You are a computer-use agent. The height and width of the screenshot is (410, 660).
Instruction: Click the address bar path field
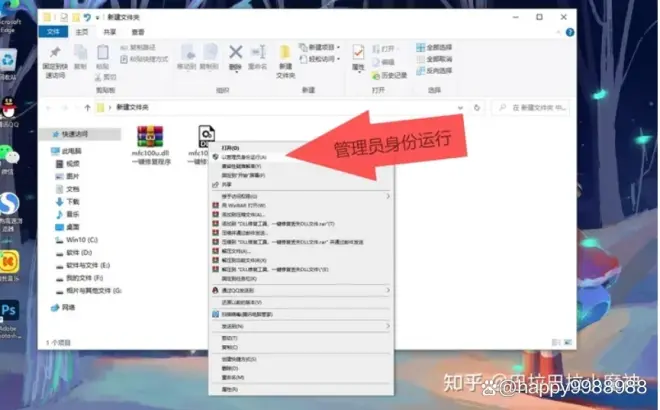250,105
